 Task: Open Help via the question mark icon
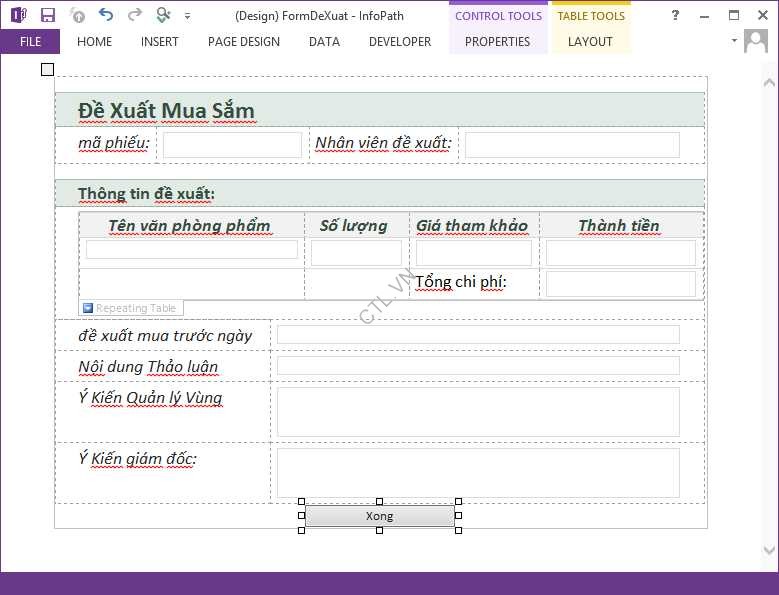pos(675,15)
